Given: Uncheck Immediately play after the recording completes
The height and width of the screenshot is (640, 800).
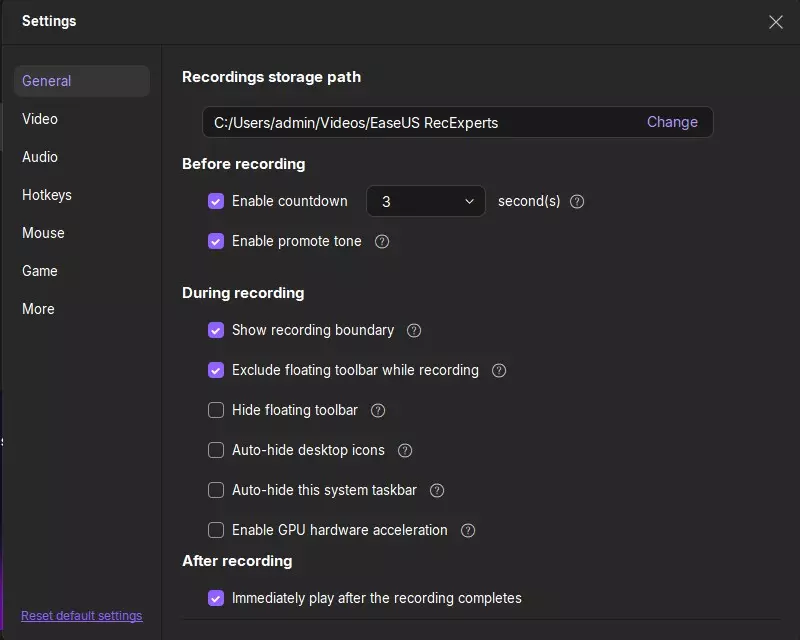Looking at the screenshot, I should 216,598.
